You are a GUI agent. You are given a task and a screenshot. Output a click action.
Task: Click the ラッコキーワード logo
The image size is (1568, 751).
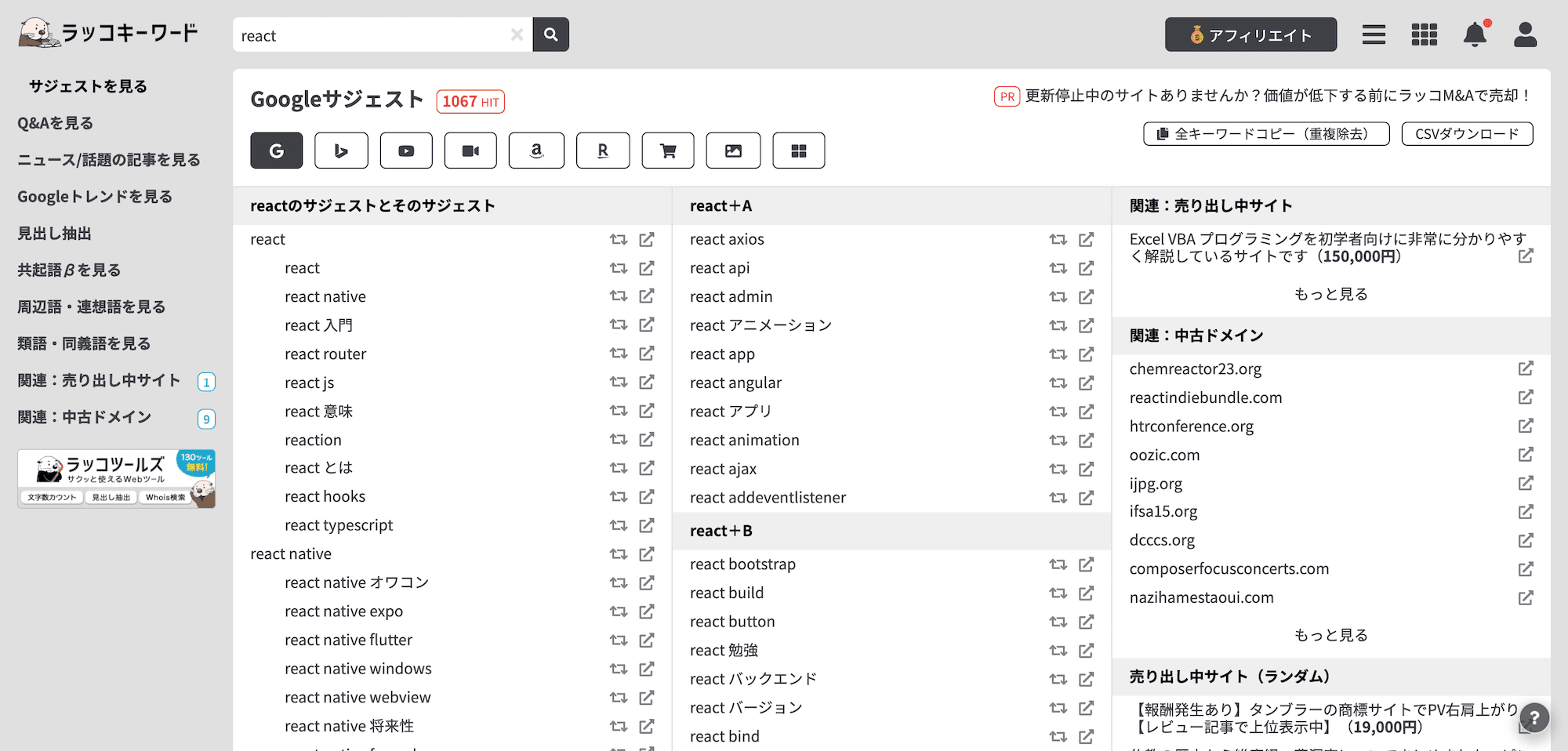point(108,33)
